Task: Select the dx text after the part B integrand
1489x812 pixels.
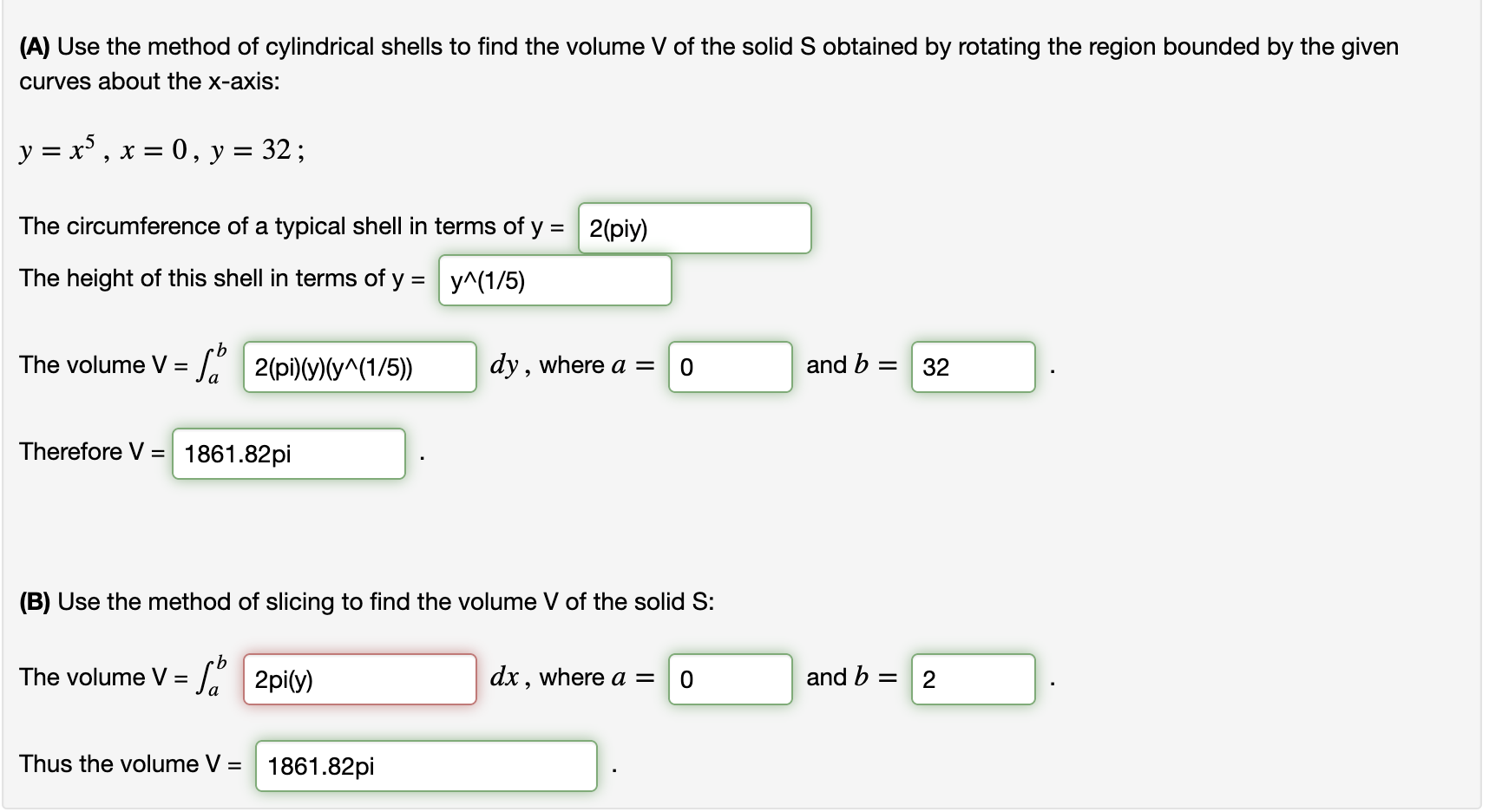Action: (505, 677)
